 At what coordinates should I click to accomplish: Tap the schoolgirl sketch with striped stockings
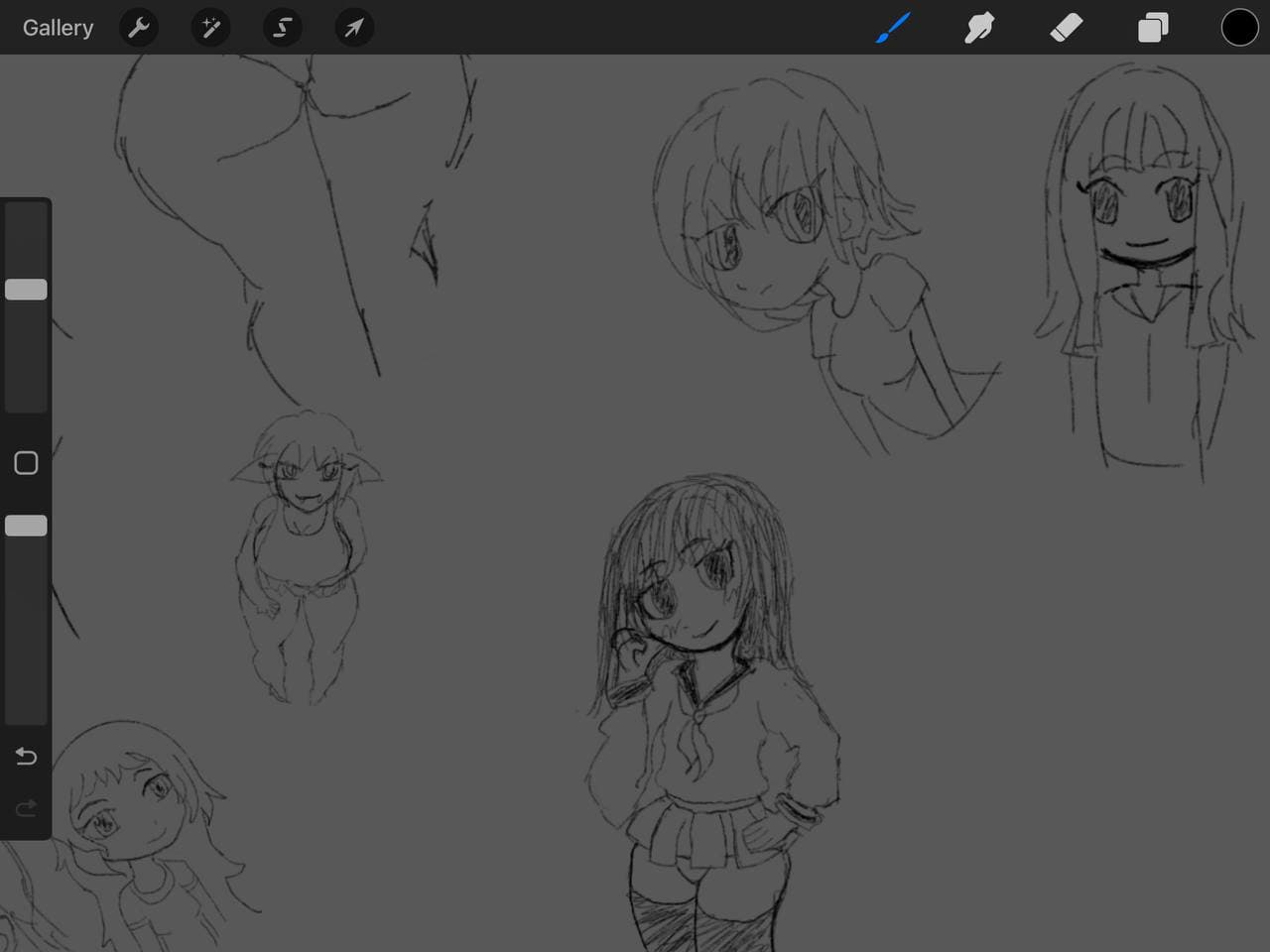[704, 714]
